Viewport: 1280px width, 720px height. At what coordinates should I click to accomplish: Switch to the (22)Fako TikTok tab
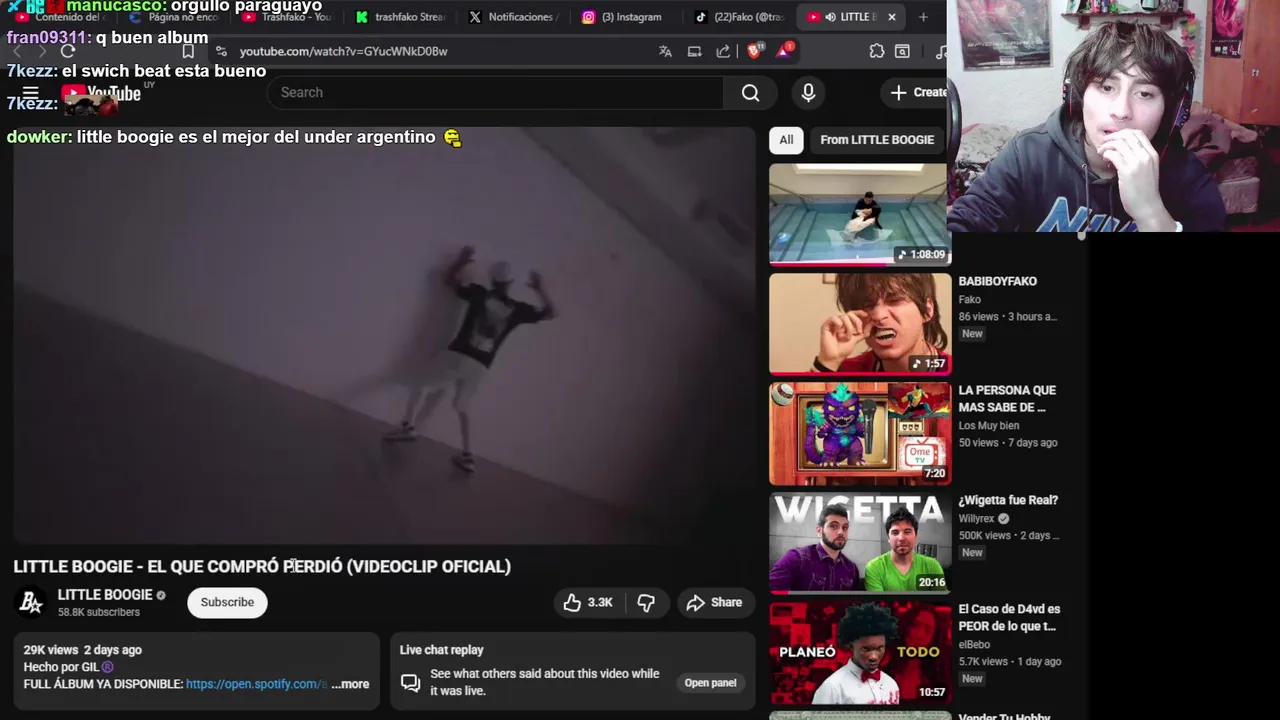tap(740, 17)
